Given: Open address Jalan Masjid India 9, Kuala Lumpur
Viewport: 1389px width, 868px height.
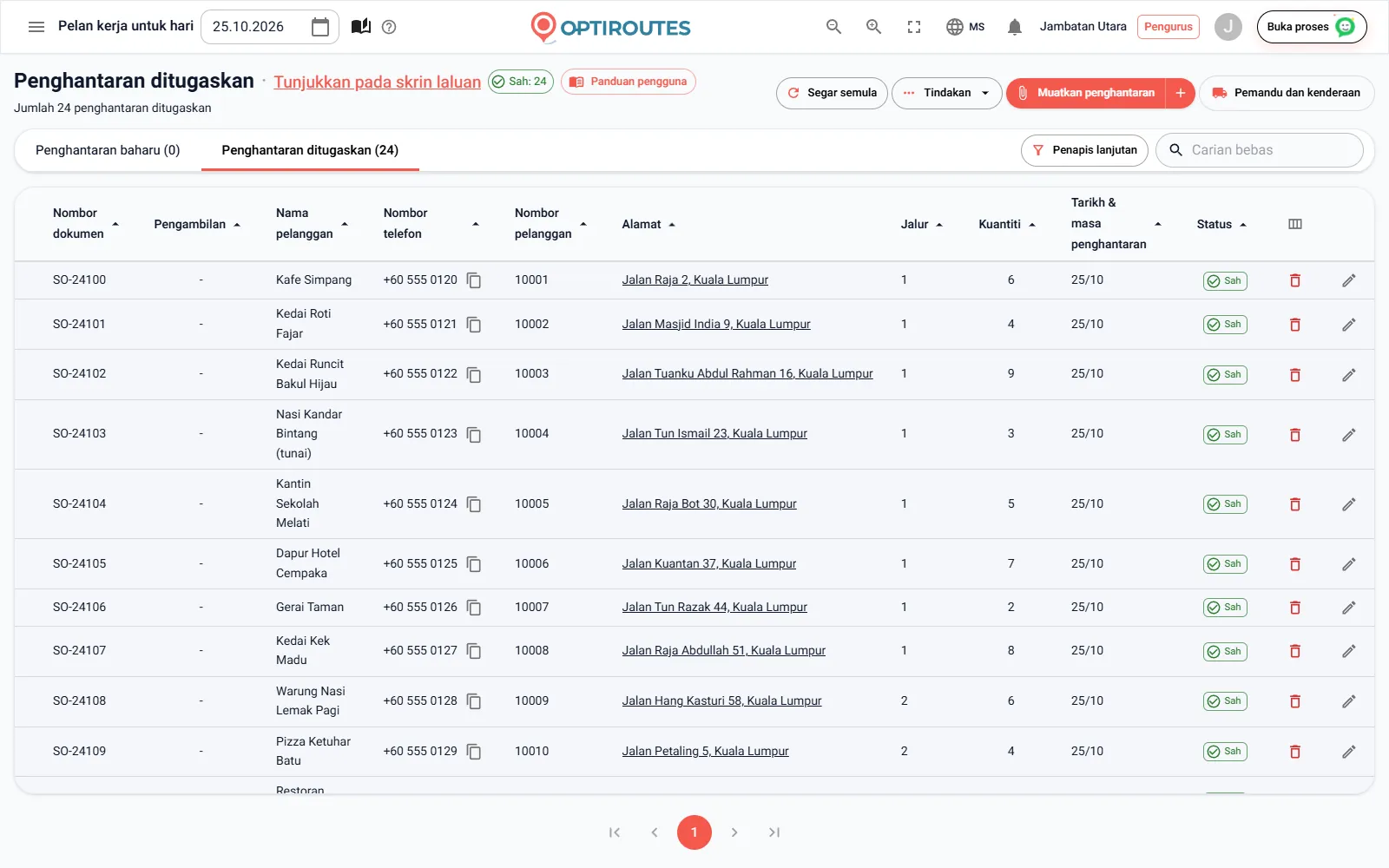Looking at the screenshot, I should coord(716,325).
